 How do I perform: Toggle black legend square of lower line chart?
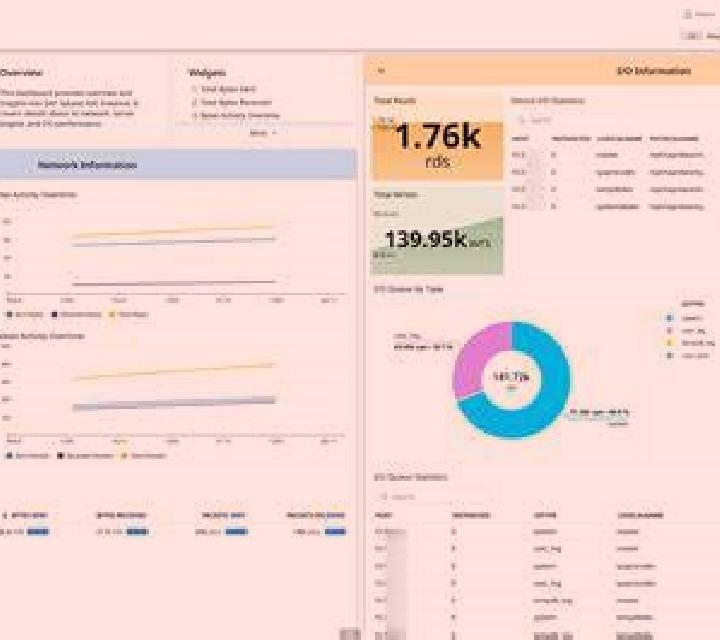[60, 456]
